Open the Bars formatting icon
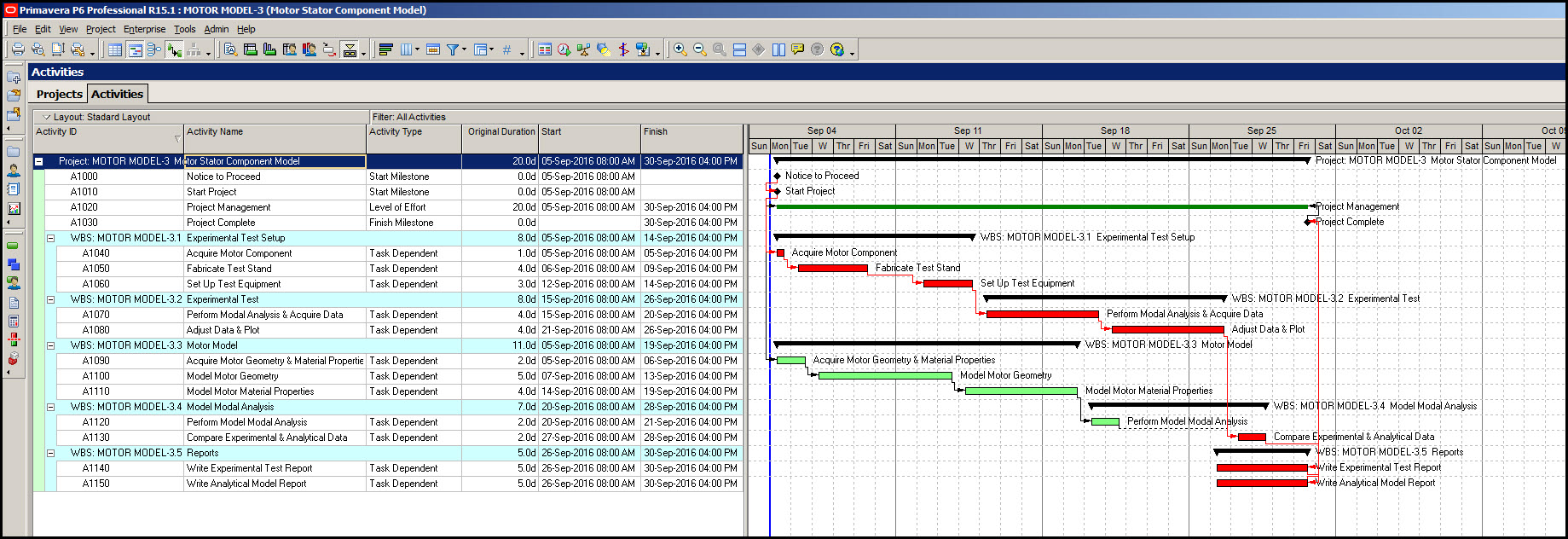1568x539 pixels. (385, 49)
